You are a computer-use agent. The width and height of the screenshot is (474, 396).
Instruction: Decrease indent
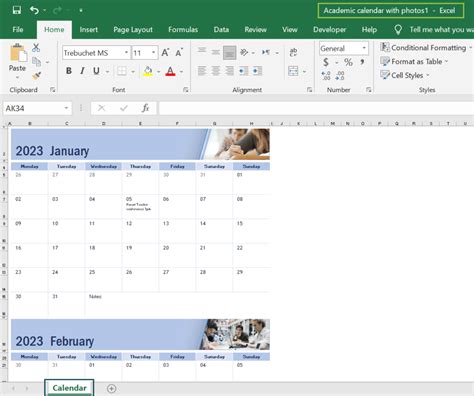click(243, 71)
